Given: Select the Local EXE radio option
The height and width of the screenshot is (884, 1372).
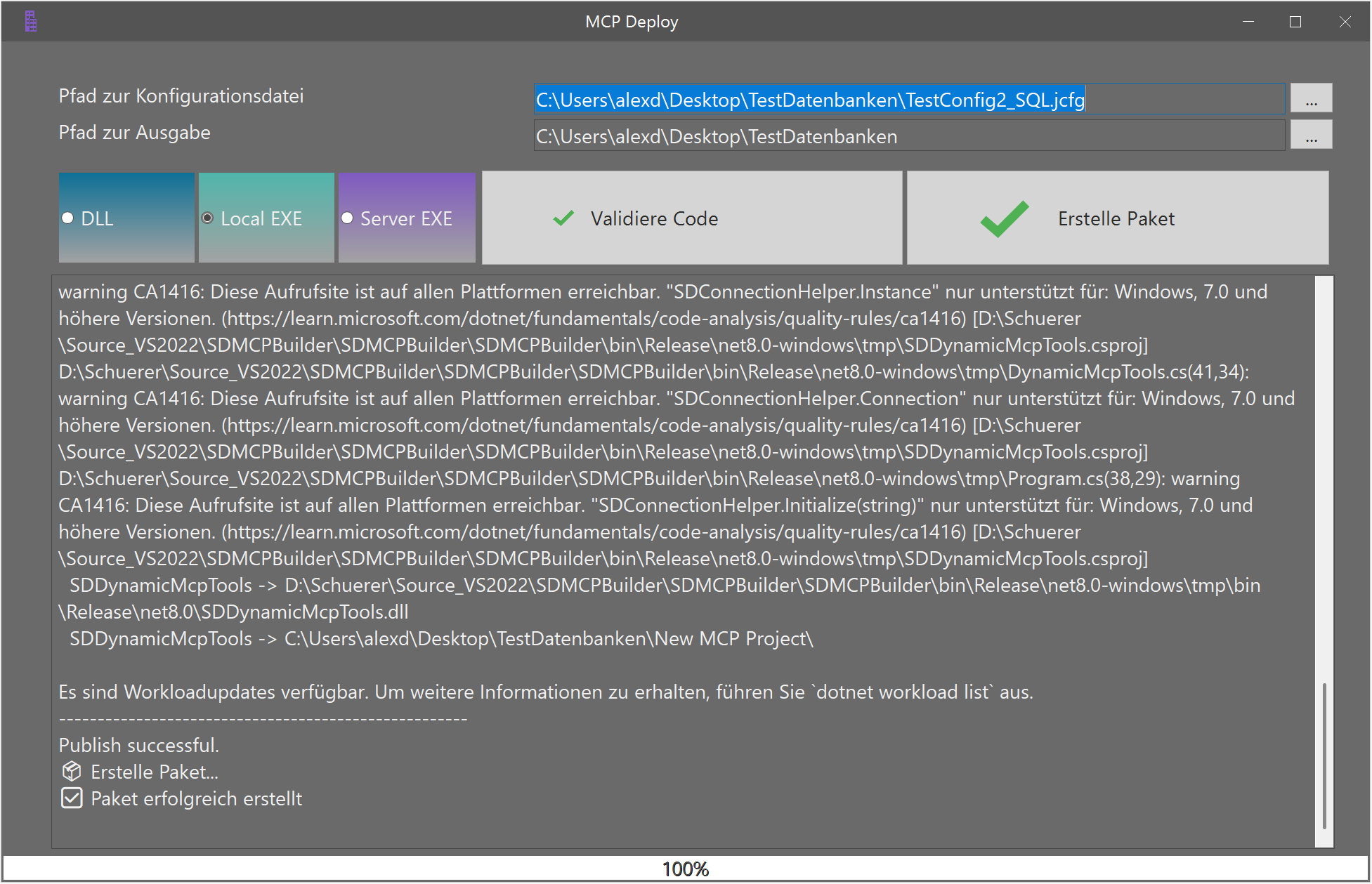Looking at the screenshot, I should [x=208, y=218].
